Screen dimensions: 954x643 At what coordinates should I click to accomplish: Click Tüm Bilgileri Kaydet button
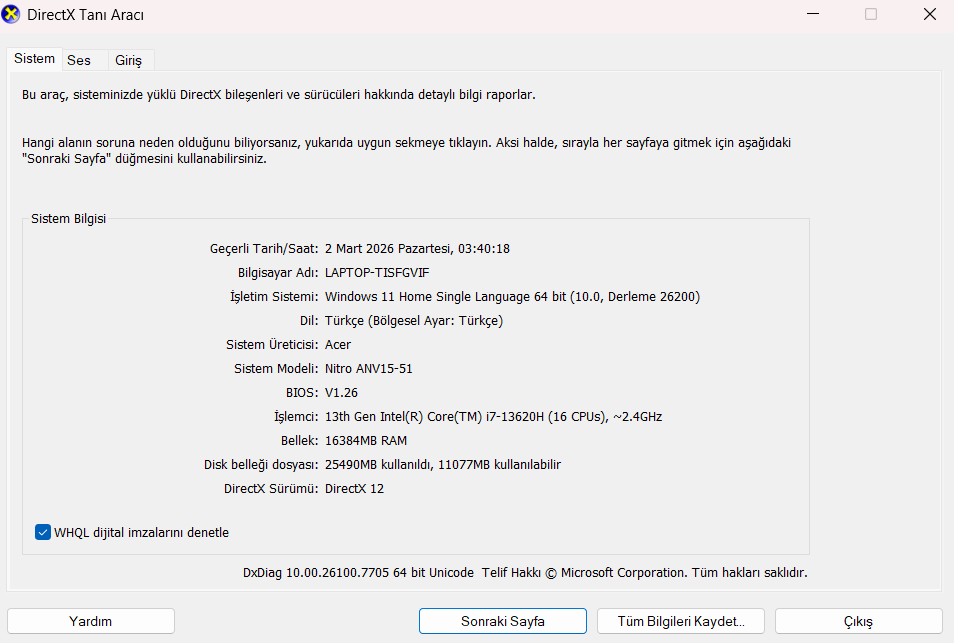pos(680,621)
